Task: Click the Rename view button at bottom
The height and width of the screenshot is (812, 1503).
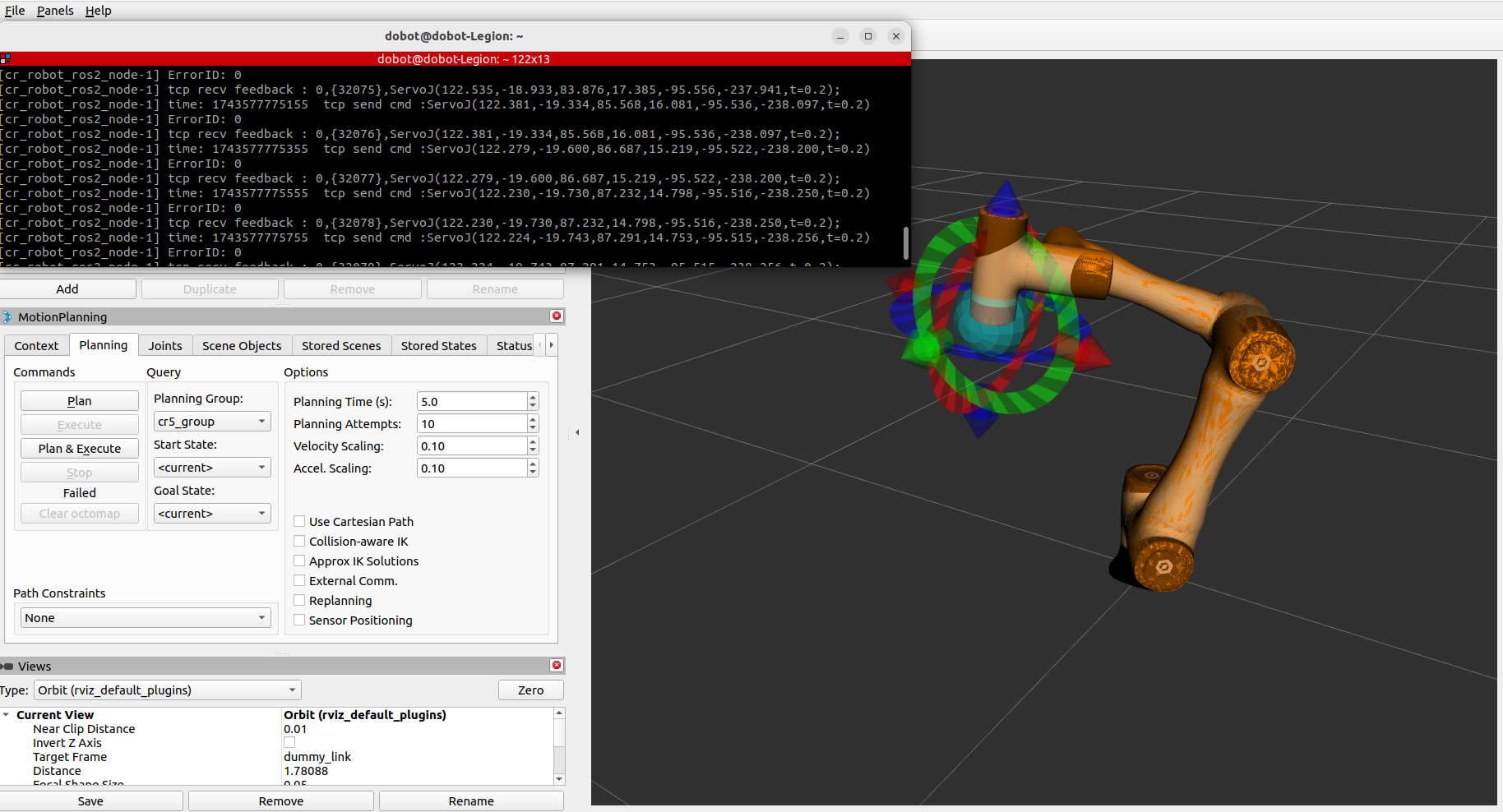Action: point(471,801)
